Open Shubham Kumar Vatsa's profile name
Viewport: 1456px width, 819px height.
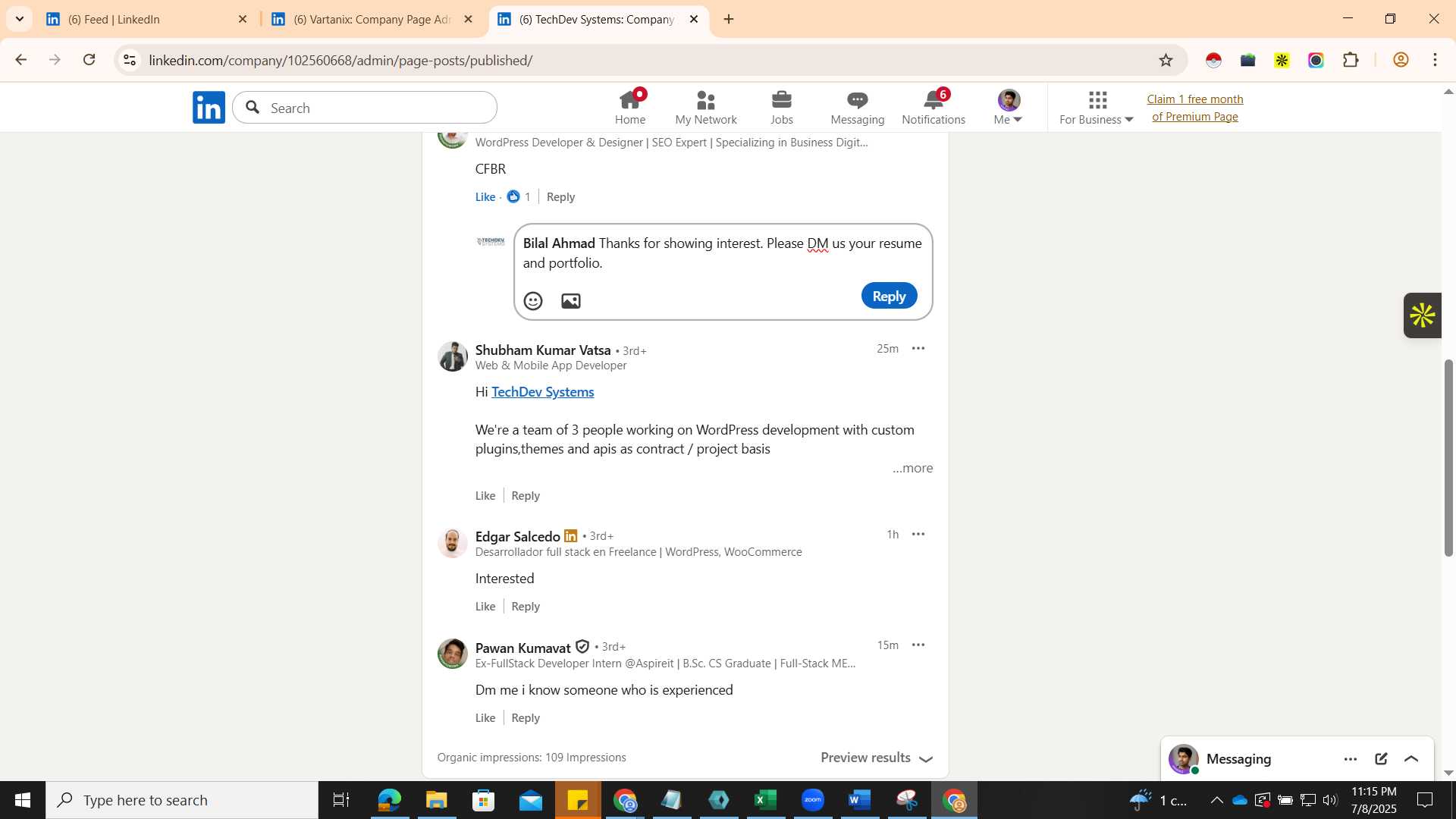tap(543, 350)
